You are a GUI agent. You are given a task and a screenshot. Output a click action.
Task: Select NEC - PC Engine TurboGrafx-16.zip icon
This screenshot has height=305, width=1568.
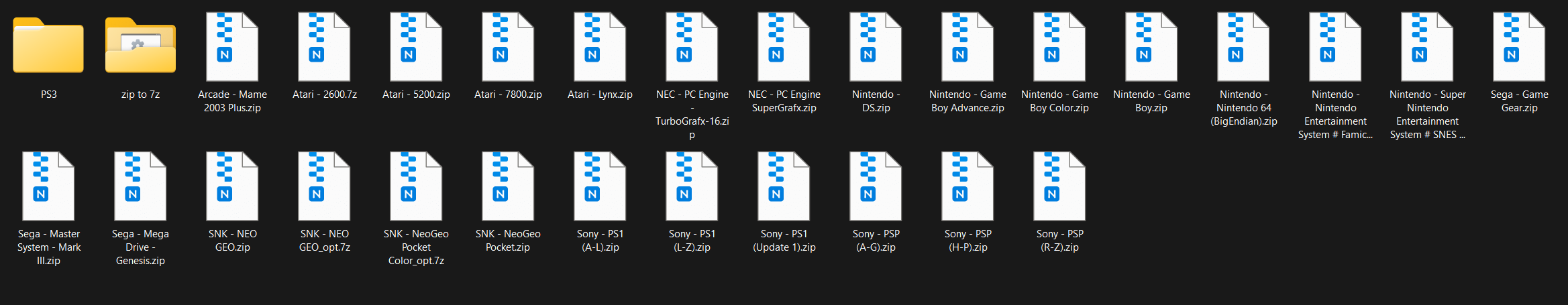pyautogui.click(x=692, y=46)
